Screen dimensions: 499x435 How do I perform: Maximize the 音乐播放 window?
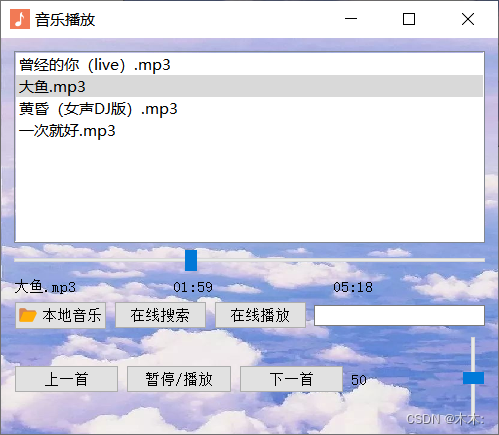(409, 19)
